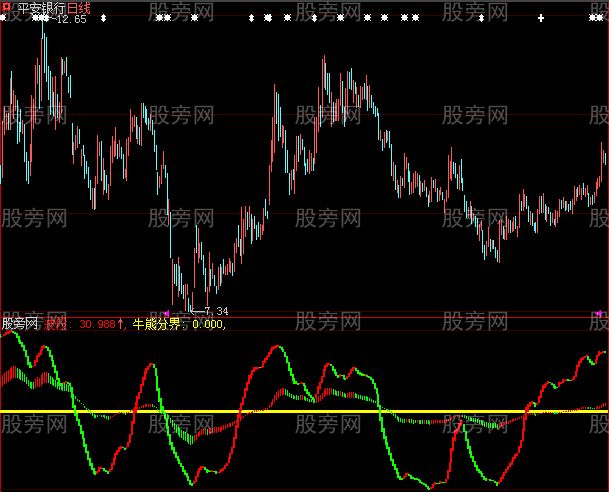
Task: Select the 平安银行 stock name label
Action: [x=40, y=8]
